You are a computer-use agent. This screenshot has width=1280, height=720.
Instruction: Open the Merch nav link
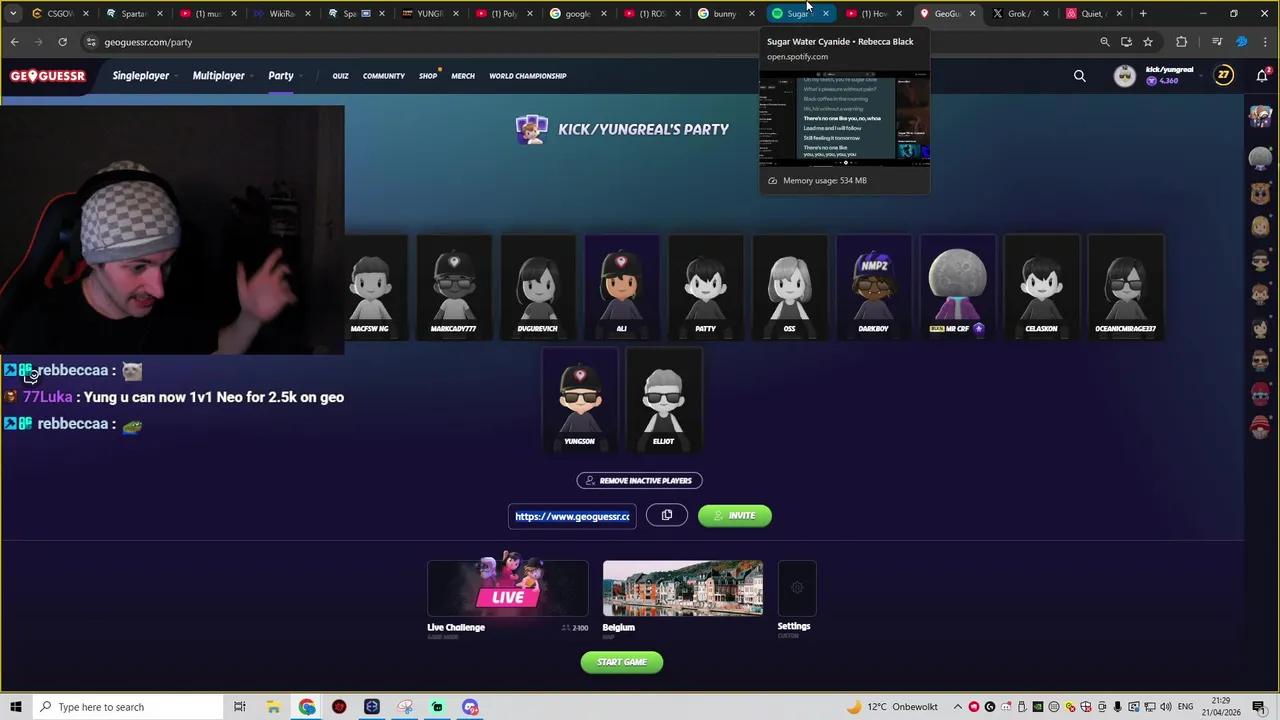click(x=463, y=76)
